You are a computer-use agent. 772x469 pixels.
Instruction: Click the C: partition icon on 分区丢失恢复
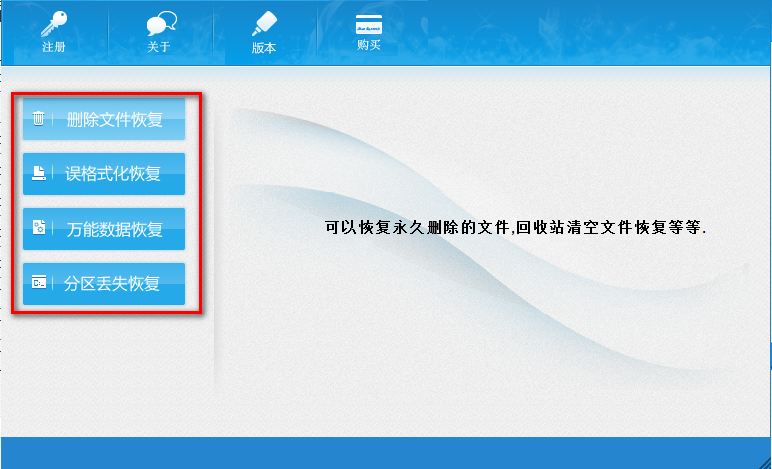point(39,282)
